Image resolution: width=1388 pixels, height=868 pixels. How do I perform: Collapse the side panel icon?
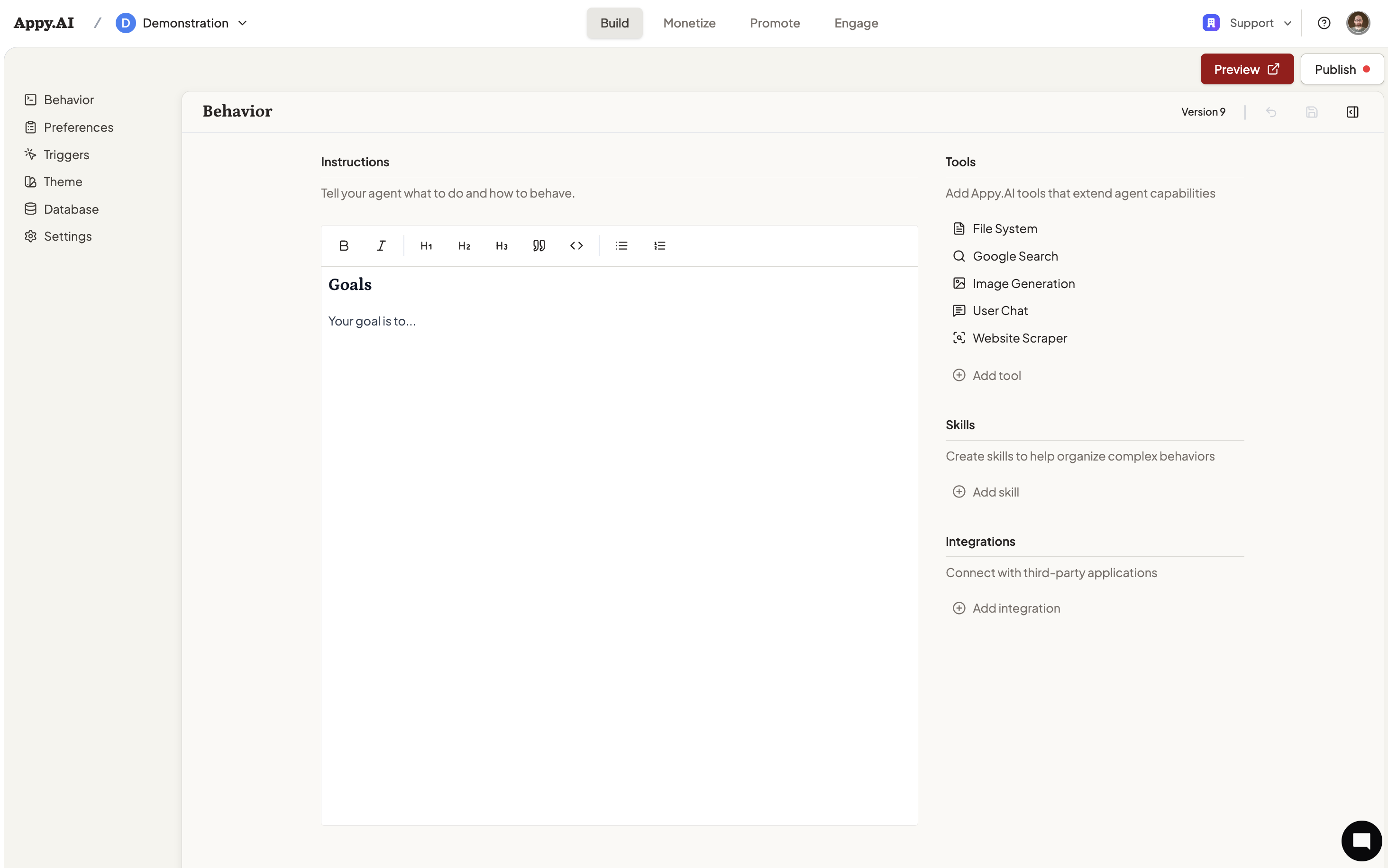(1352, 112)
